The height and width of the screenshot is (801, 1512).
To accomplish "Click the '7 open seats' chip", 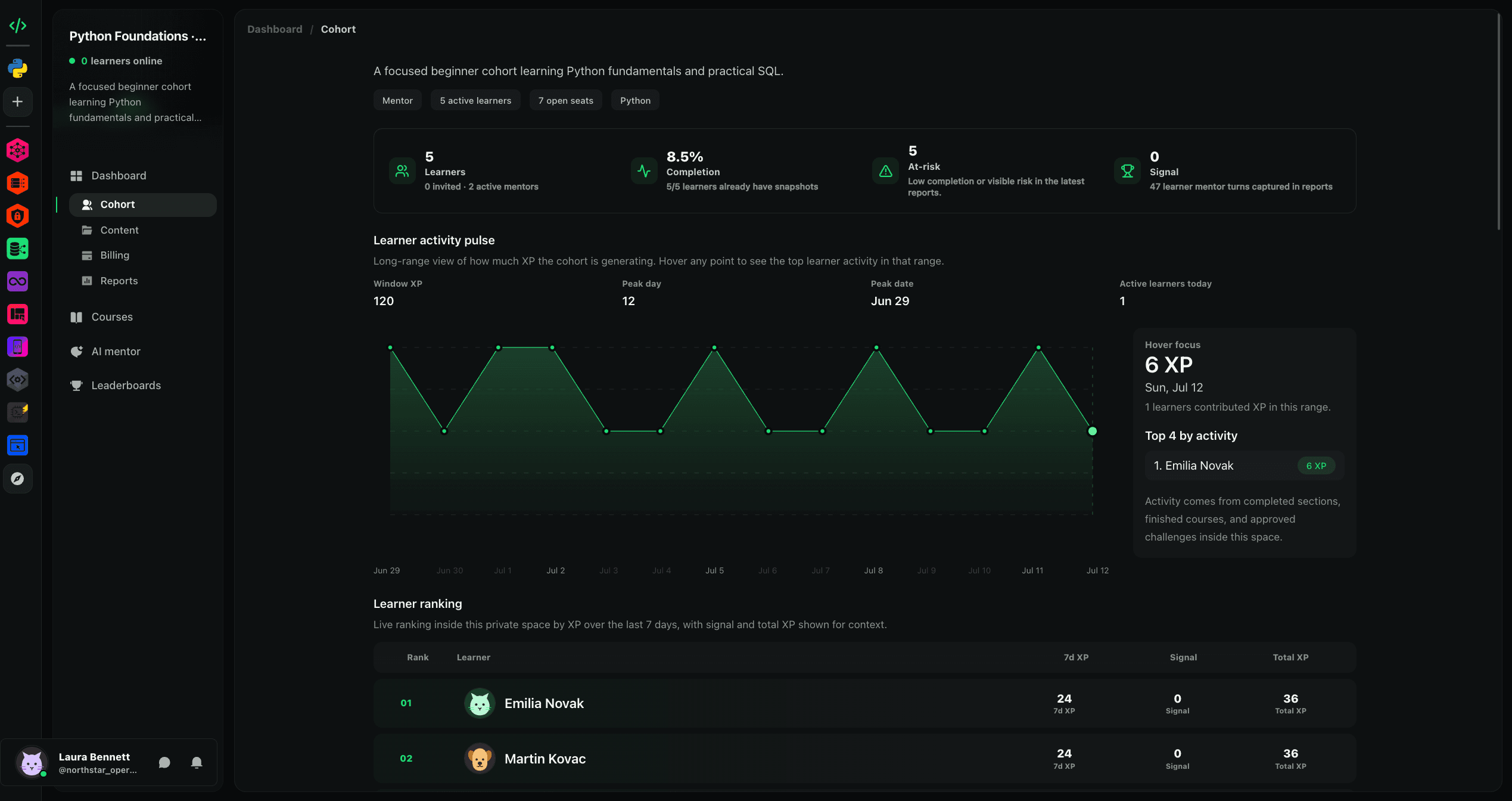I will click(566, 101).
